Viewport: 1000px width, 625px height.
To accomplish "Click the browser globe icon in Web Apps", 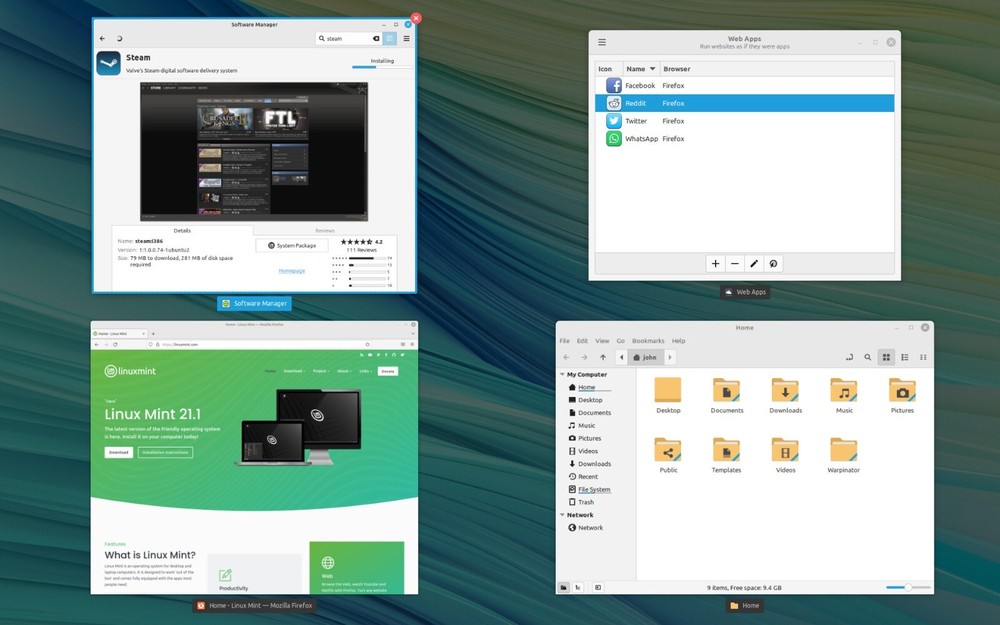I will (x=773, y=263).
